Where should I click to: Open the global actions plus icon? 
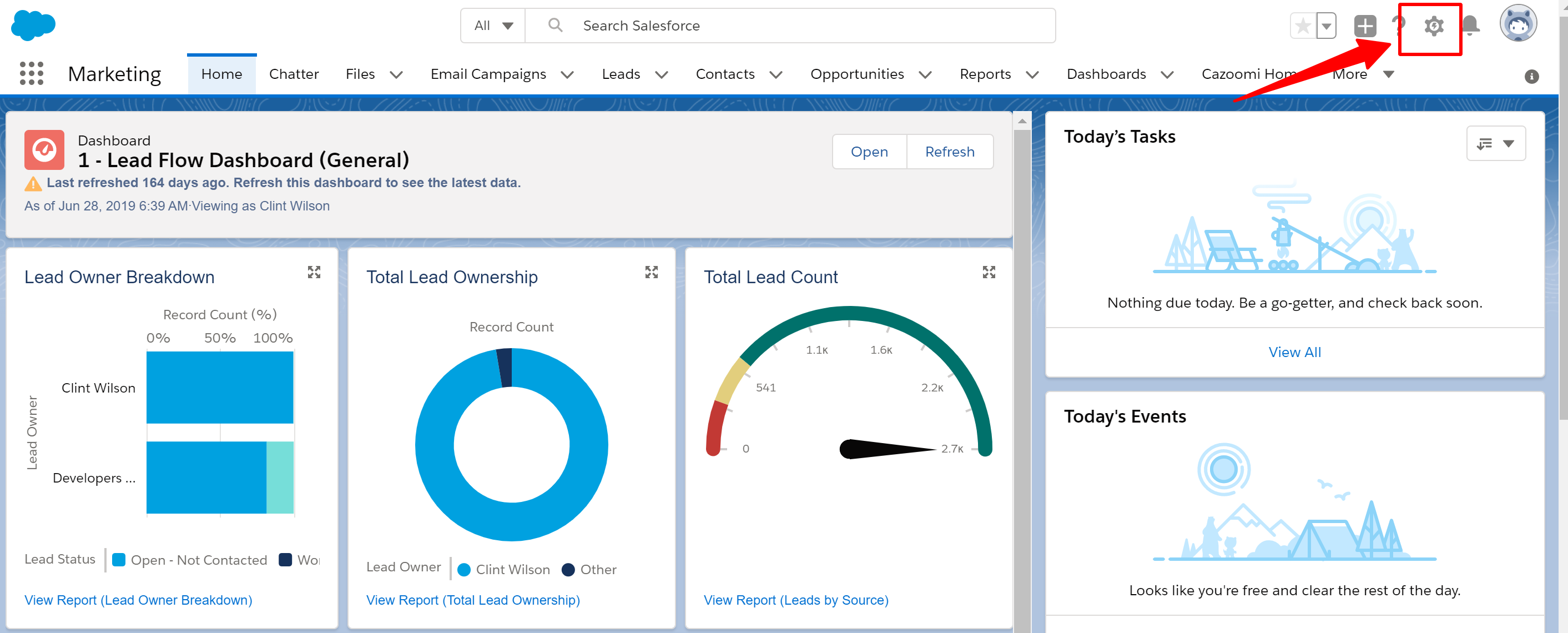point(1365,26)
